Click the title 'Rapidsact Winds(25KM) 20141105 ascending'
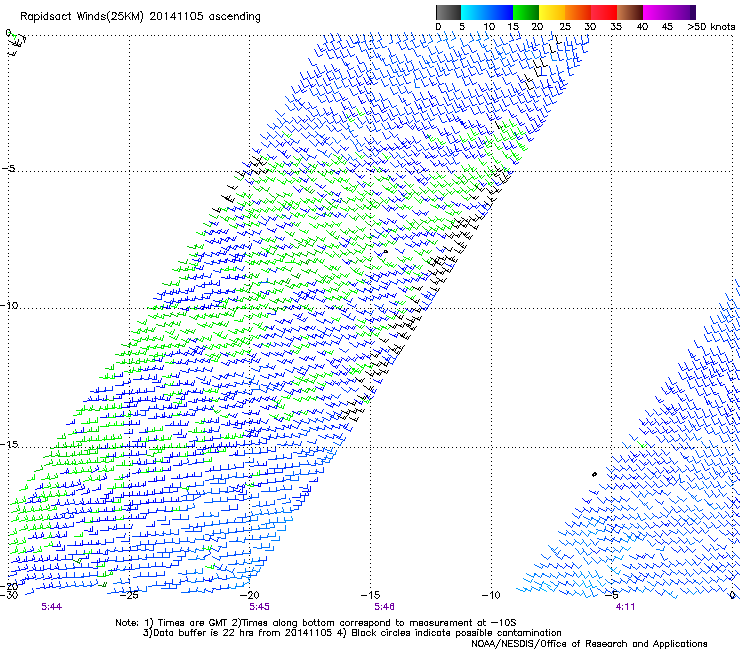The height and width of the screenshot is (650, 740). tap(140, 17)
